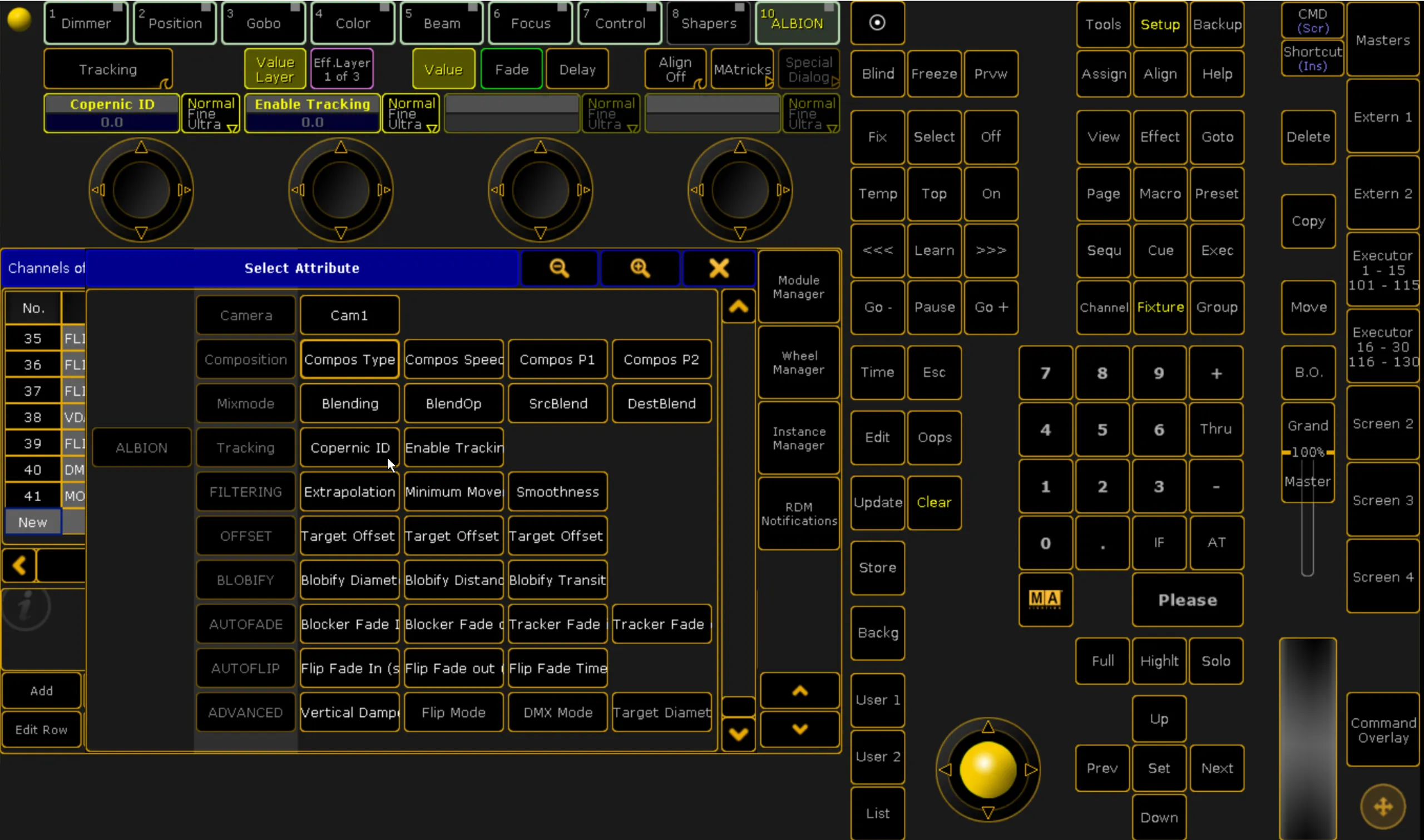The image size is (1424, 840).
Task: Open Normal Fine Ultra dropdown next to Copernic ID
Action: [x=211, y=113]
